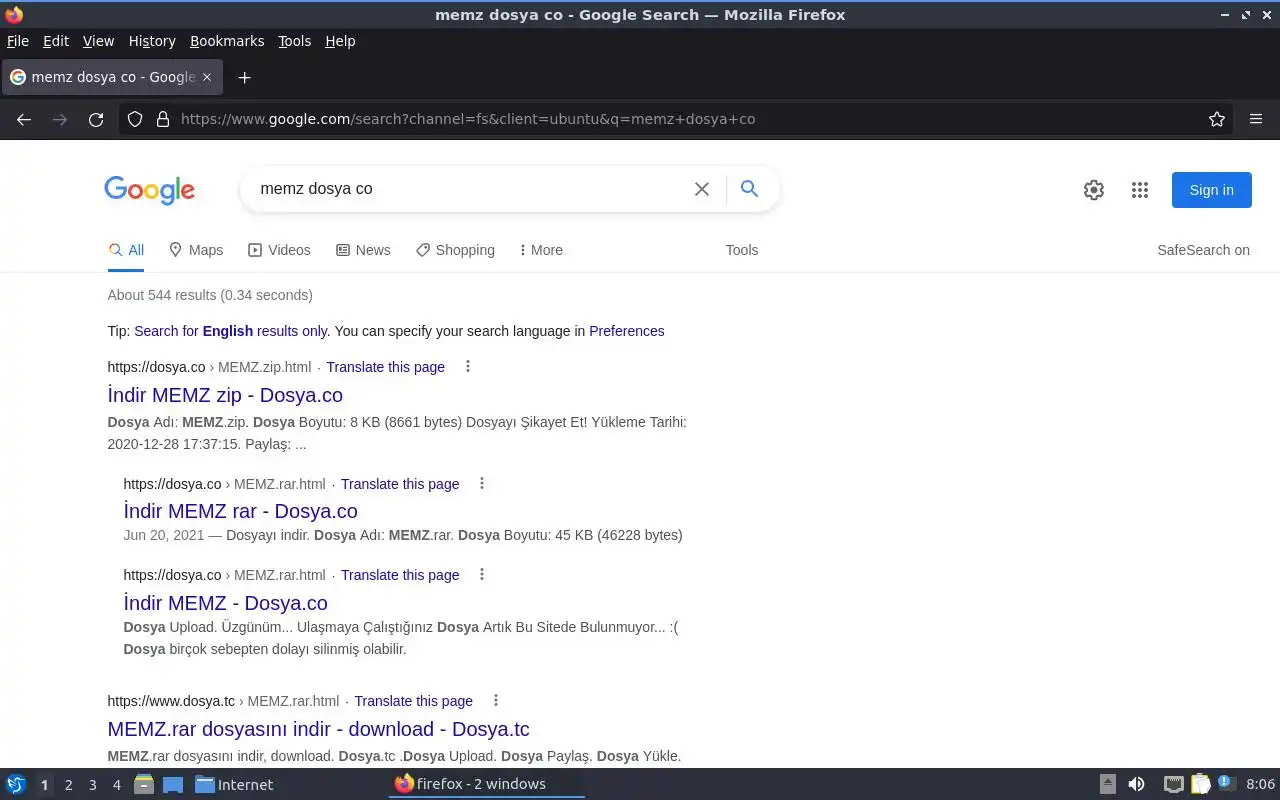The image size is (1280, 800).
Task: Open İndir MEMZ rar - Dosya.co result
Action: click(240, 511)
